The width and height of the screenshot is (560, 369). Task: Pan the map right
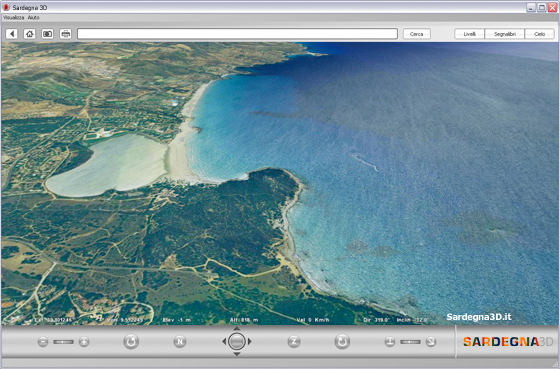click(x=249, y=341)
